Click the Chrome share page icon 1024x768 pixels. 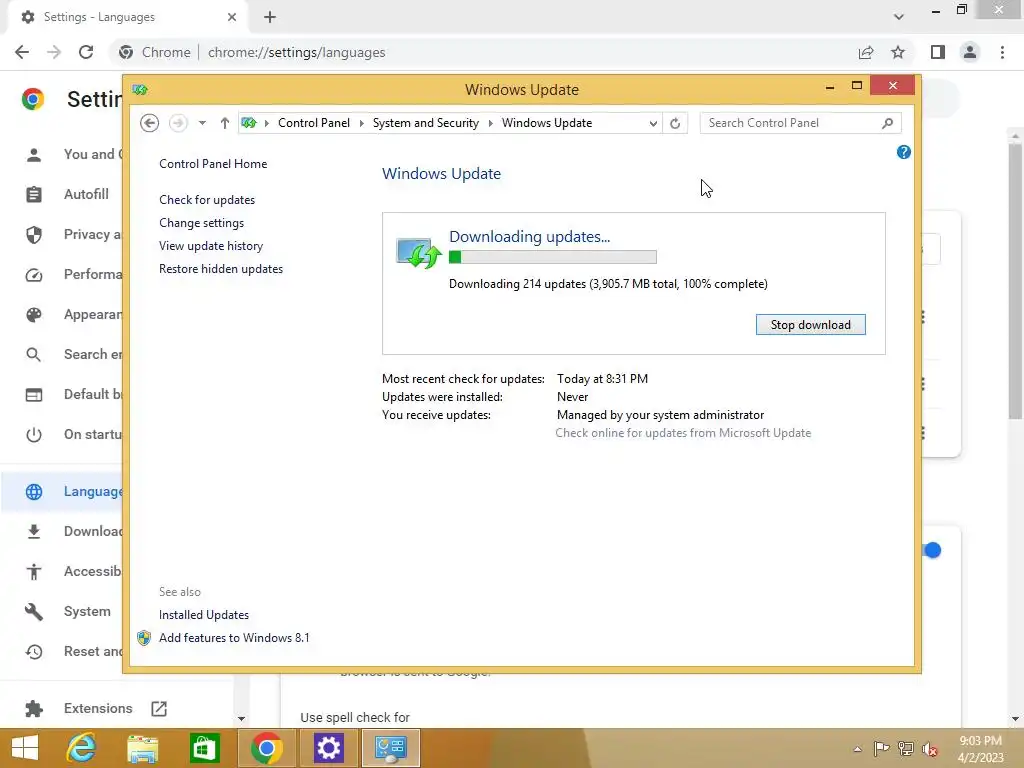click(866, 52)
